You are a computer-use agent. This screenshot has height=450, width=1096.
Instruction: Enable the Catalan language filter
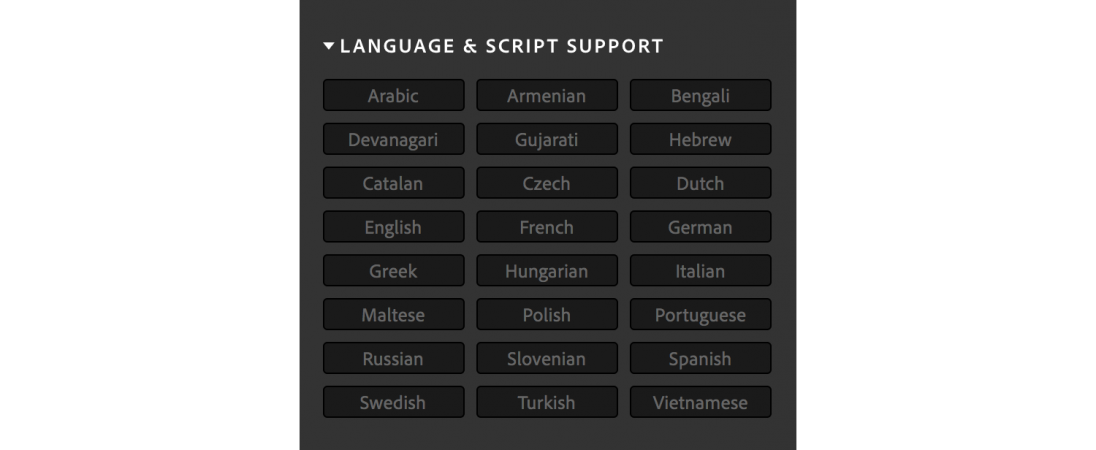(x=393, y=184)
